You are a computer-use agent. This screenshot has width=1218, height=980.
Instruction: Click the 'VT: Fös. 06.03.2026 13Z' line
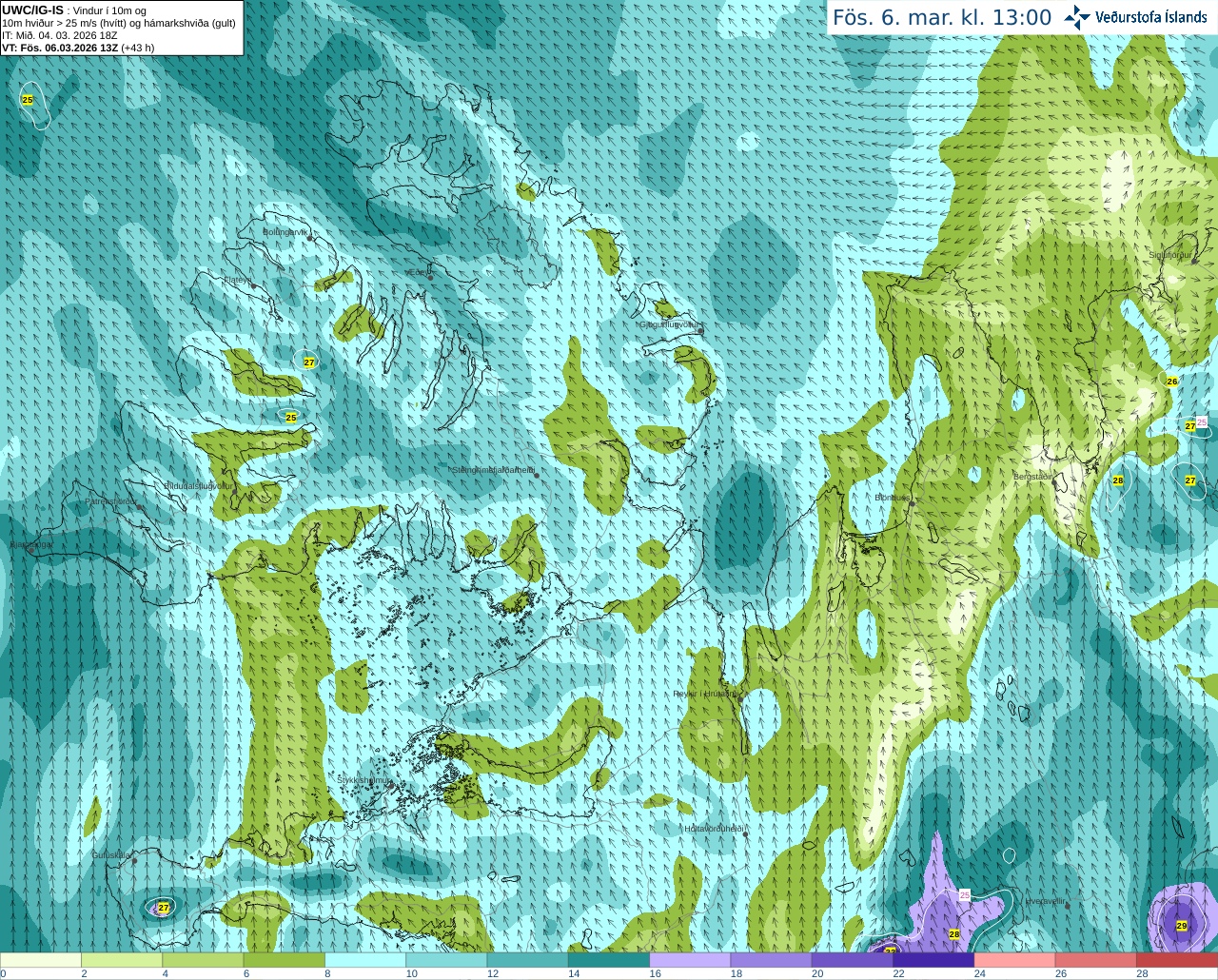[x=61, y=48]
